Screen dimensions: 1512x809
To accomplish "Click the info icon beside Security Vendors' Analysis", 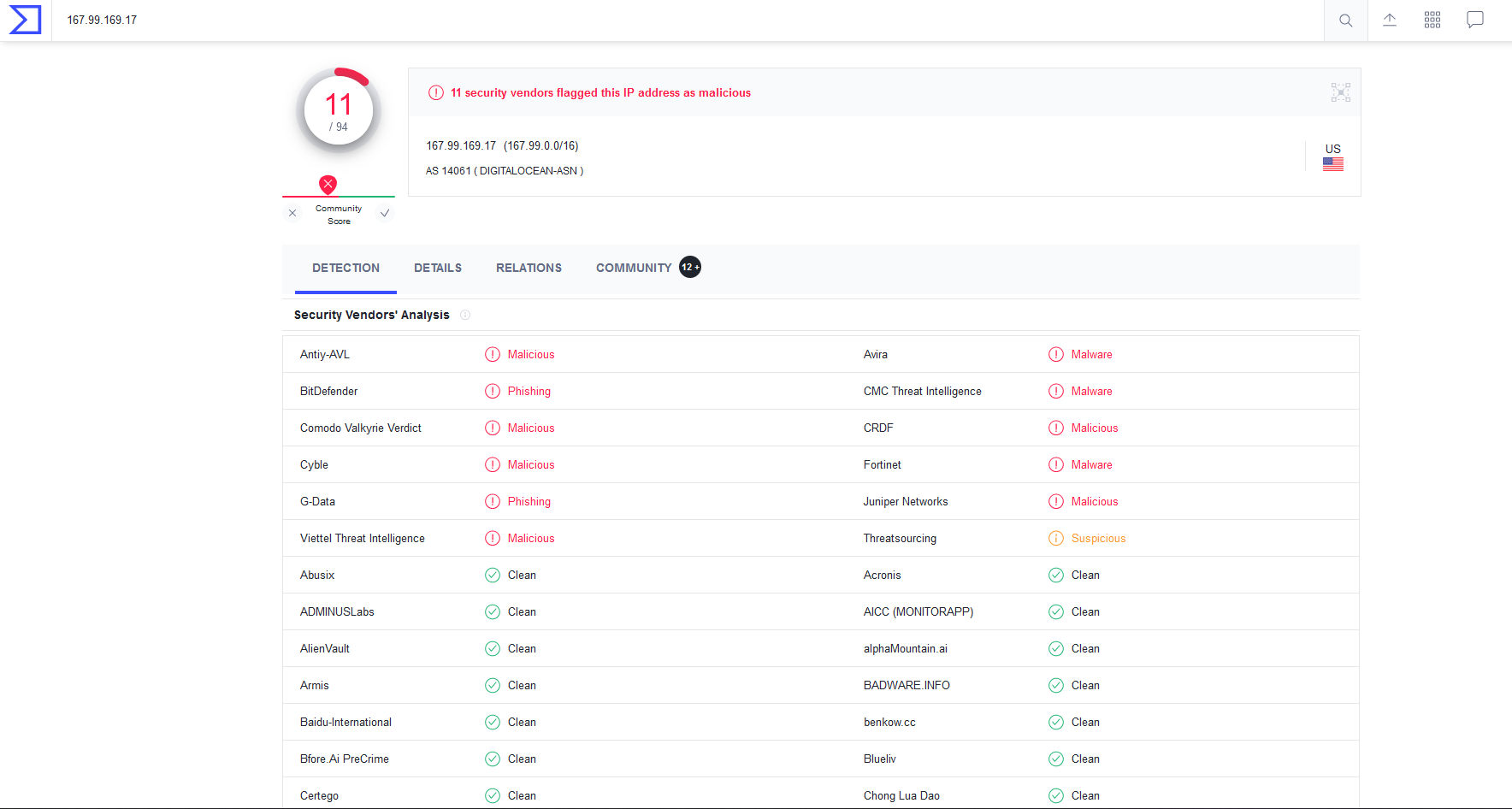I will click(465, 315).
